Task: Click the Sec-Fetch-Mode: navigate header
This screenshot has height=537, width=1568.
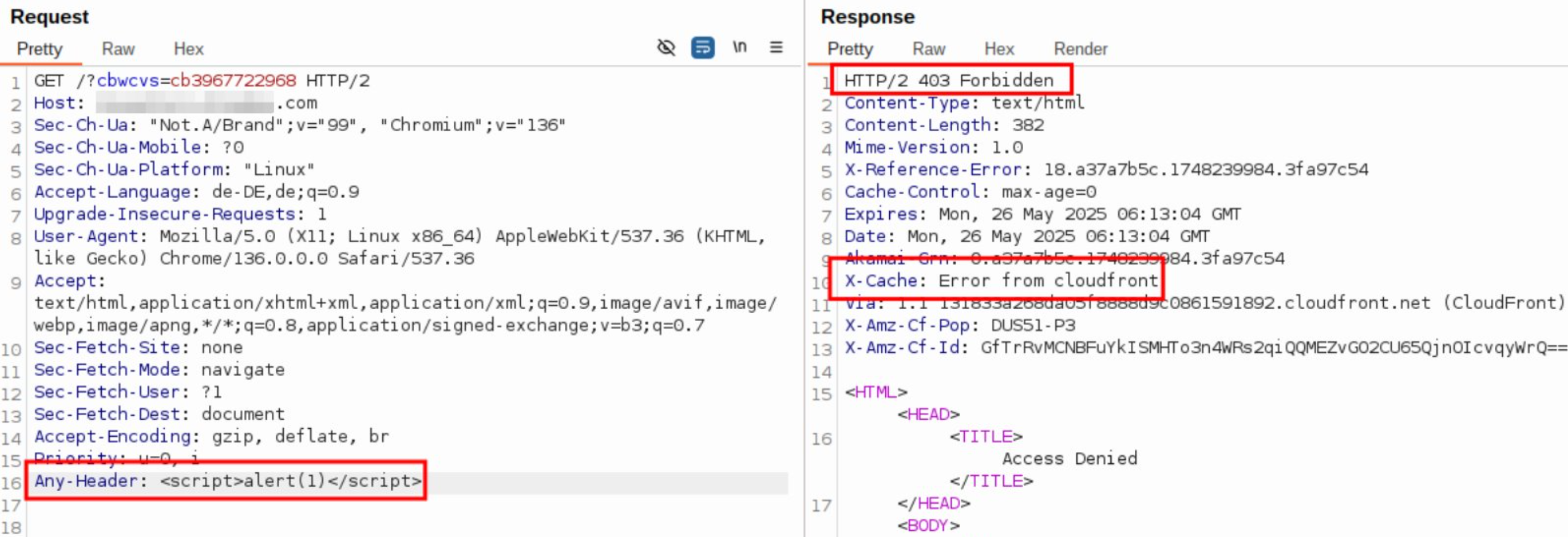Action: tap(159, 370)
